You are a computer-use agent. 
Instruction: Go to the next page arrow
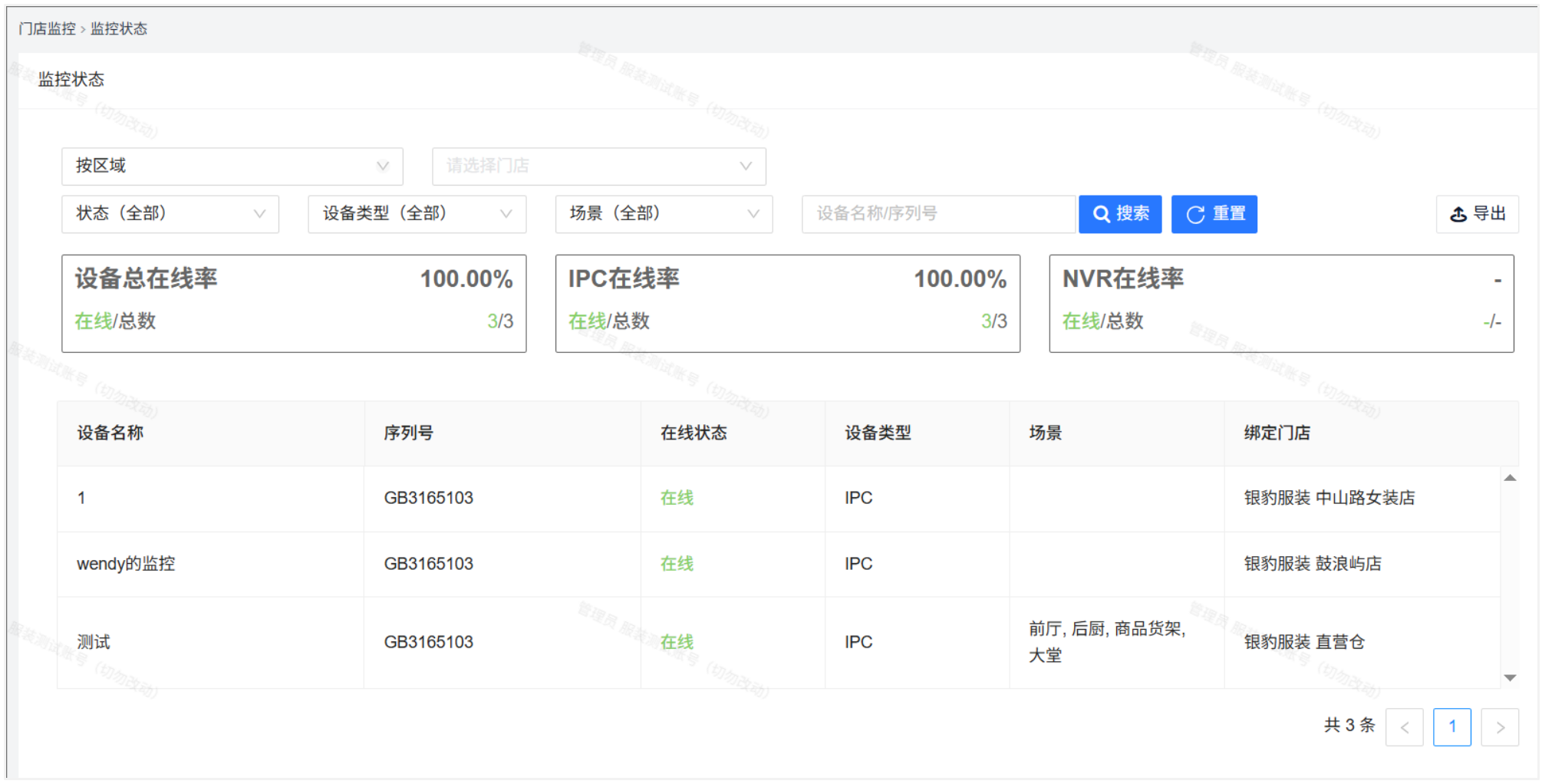click(x=1500, y=727)
